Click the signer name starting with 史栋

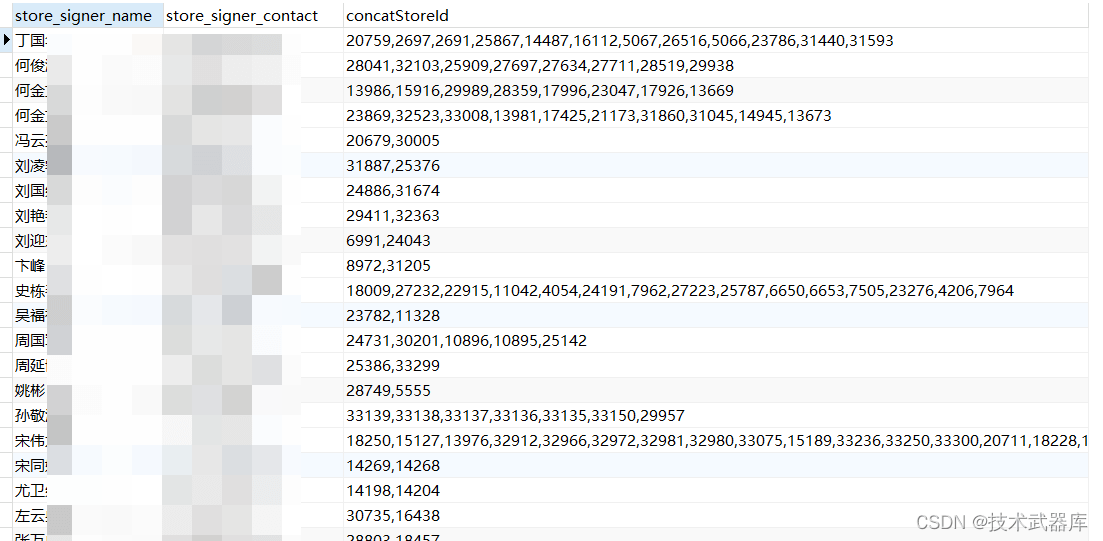(x=32, y=291)
